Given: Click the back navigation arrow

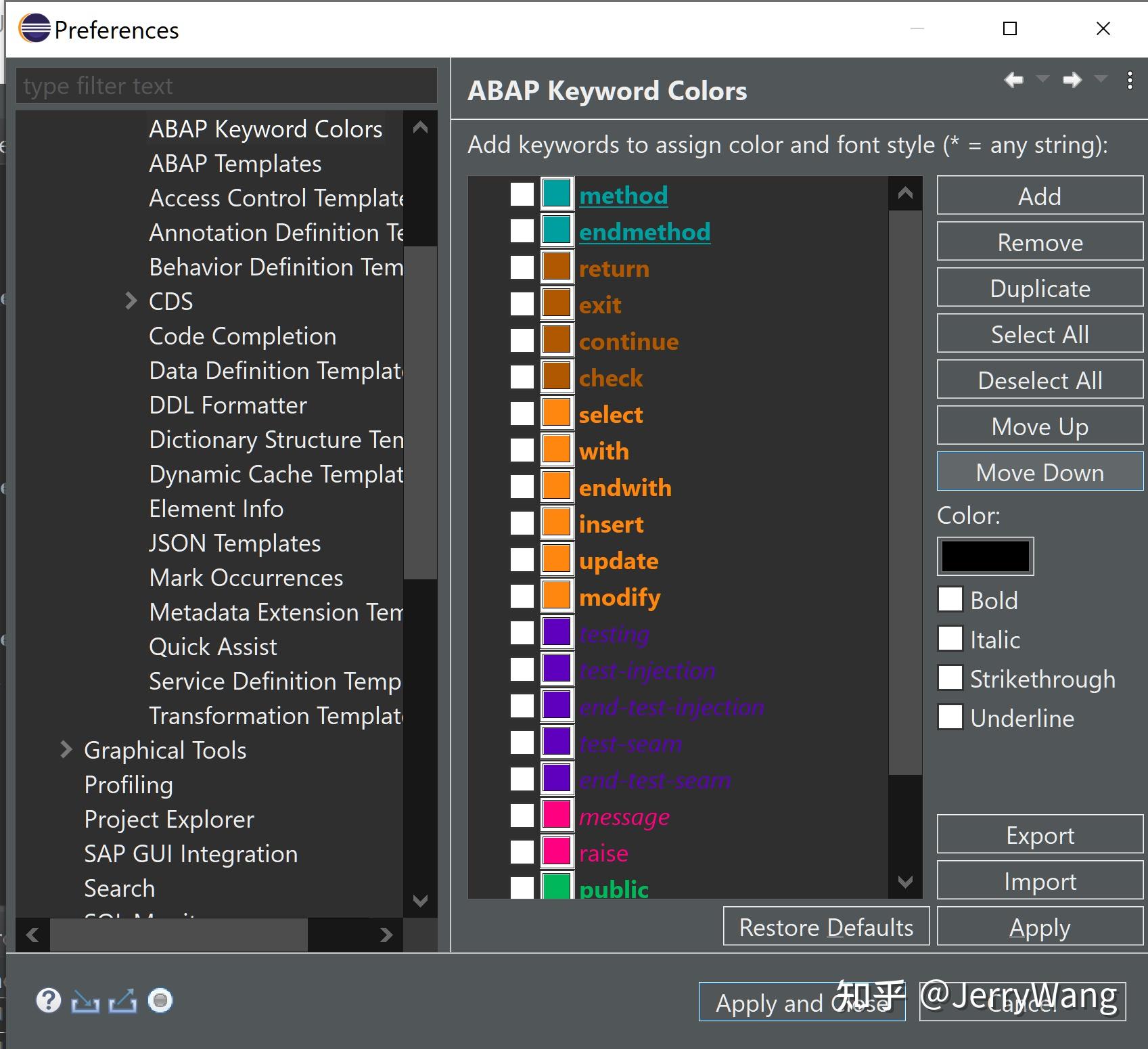Looking at the screenshot, I should point(1014,80).
